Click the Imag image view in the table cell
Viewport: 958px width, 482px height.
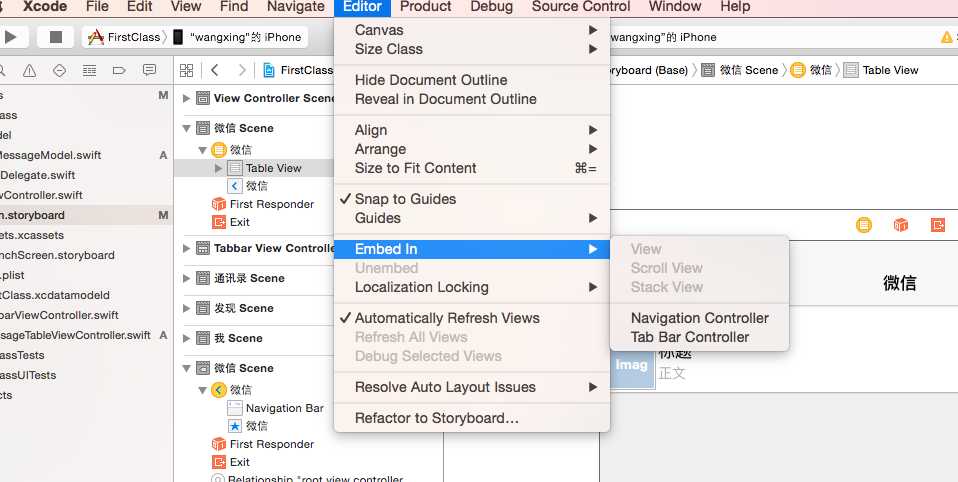[x=632, y=365]
